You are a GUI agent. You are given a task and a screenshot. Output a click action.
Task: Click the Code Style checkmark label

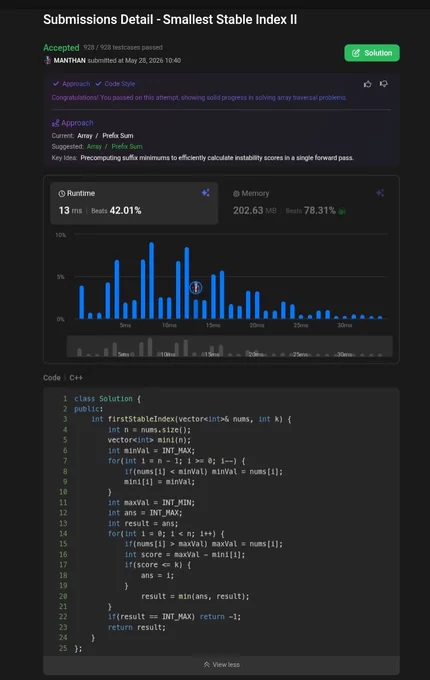pyautogui.click(x=115, y=84)
